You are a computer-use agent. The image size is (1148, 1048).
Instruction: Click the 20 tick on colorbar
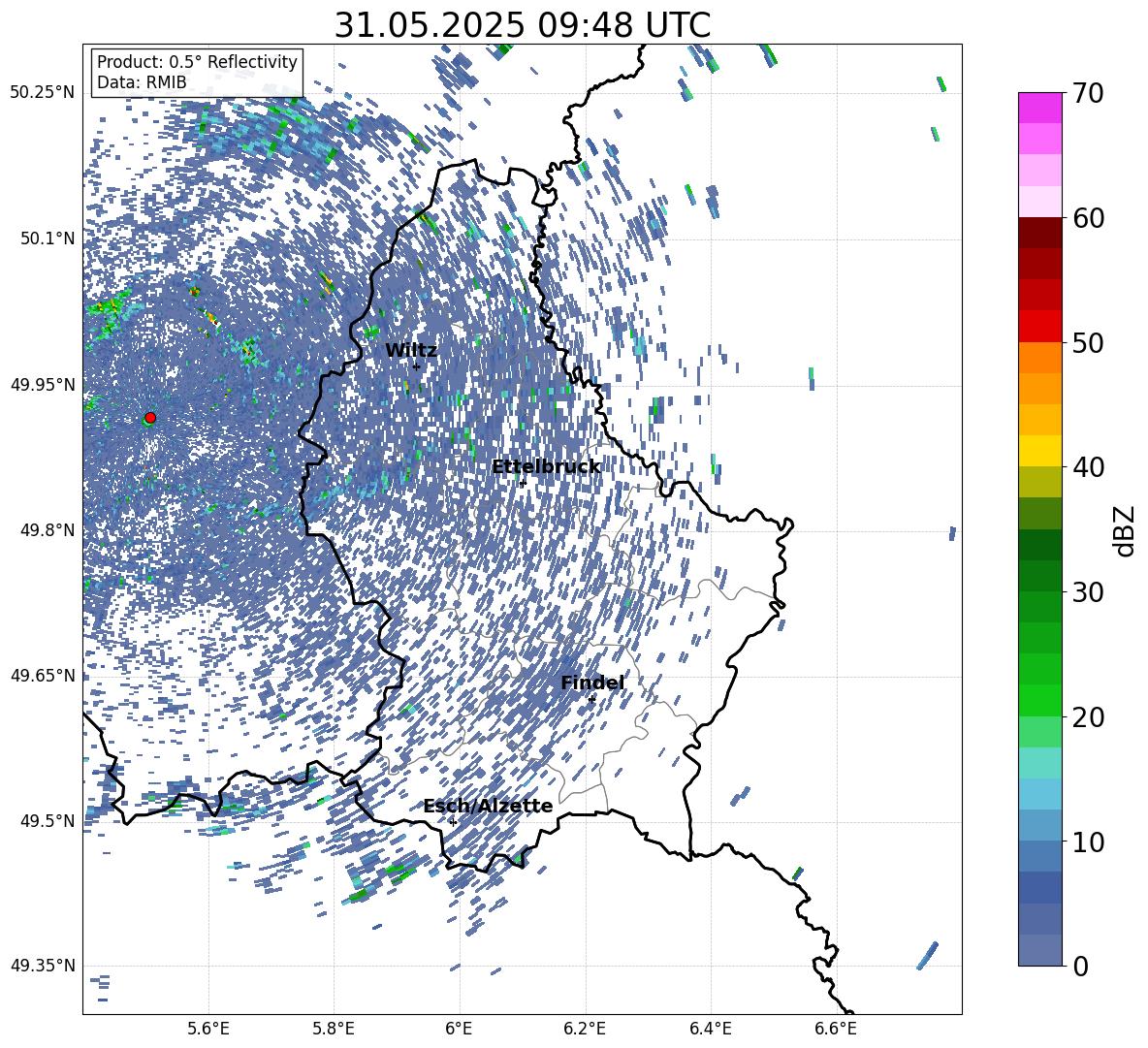1087,716
